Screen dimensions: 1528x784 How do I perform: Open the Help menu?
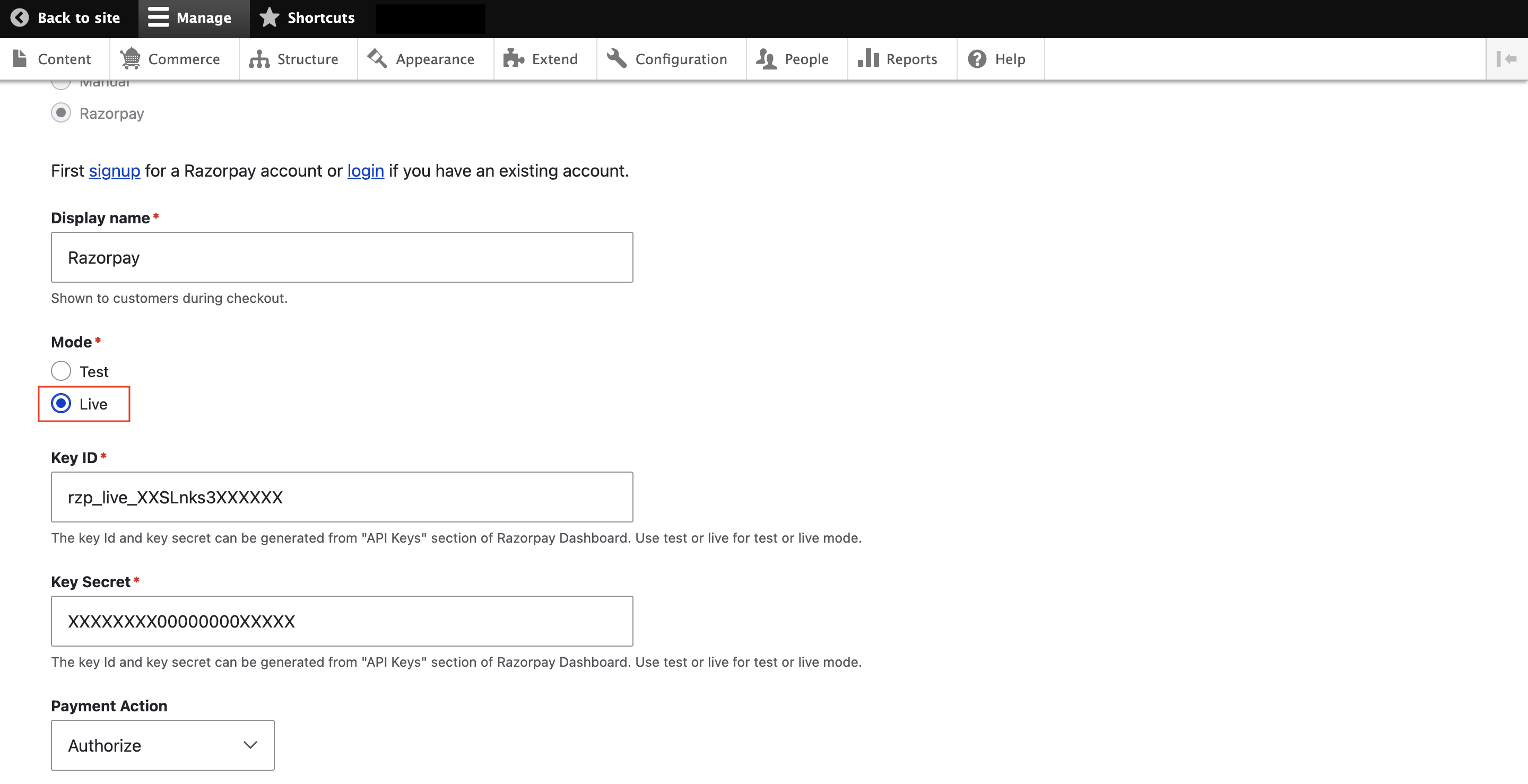click(x=1001, y=59)
